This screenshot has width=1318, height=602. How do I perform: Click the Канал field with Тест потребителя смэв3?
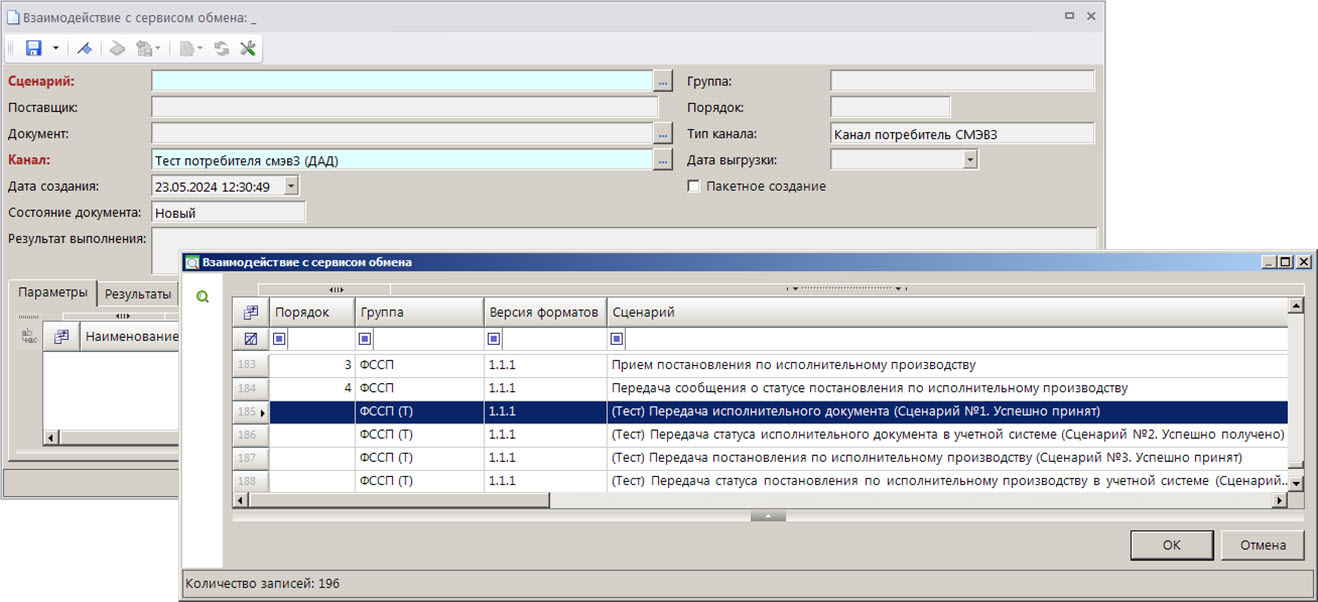pyautogui.click(x=402, y=159)
